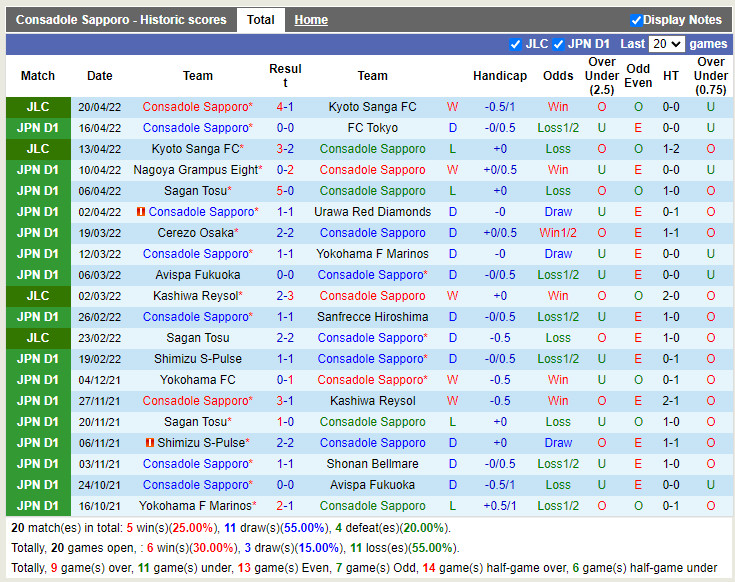Click the JPN D1 badge in the 16/04/22 row
This screenshot has height=582, width=735.
click(x=38, y=128)
